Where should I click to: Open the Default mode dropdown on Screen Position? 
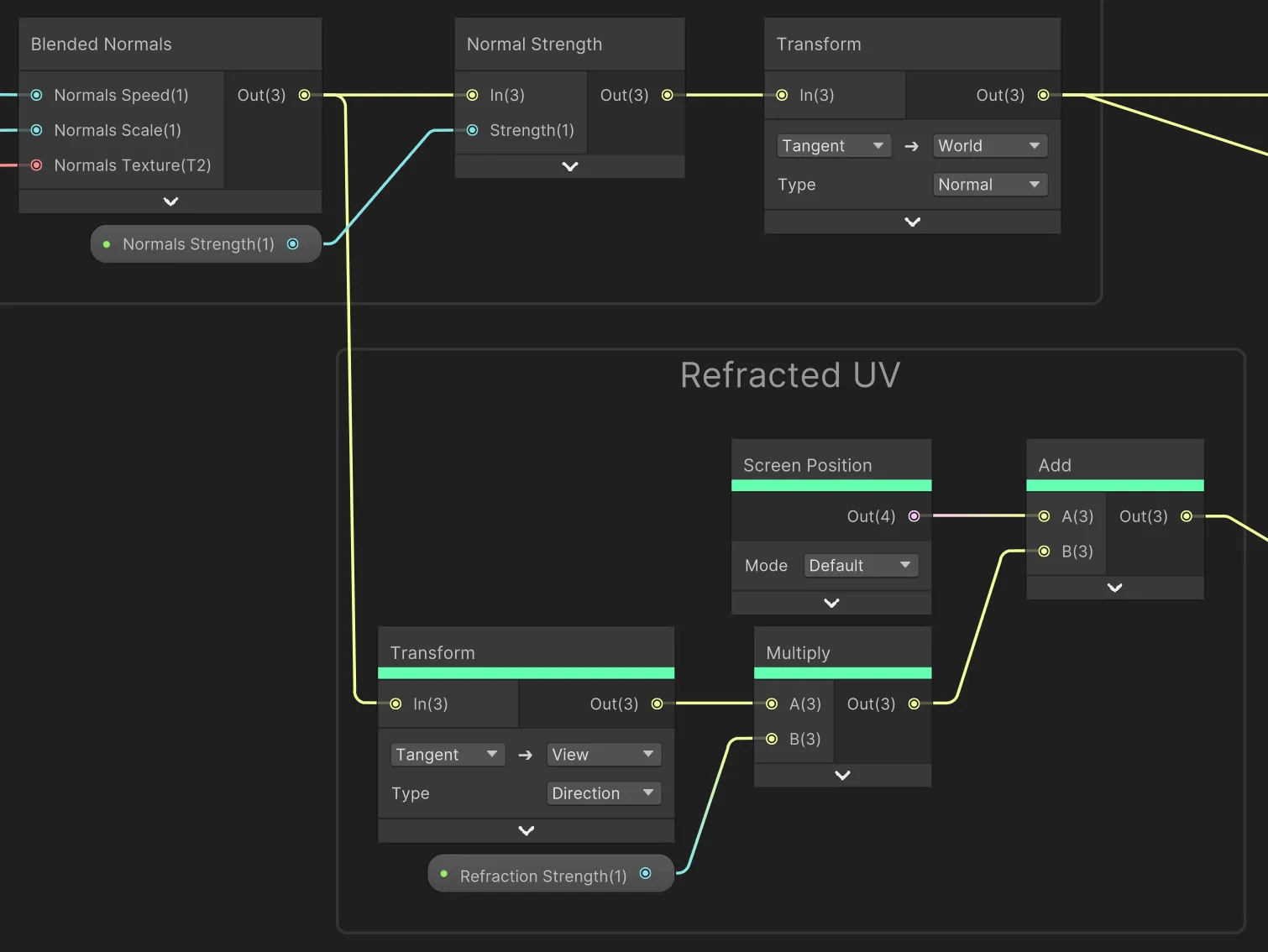click(861, 565)
